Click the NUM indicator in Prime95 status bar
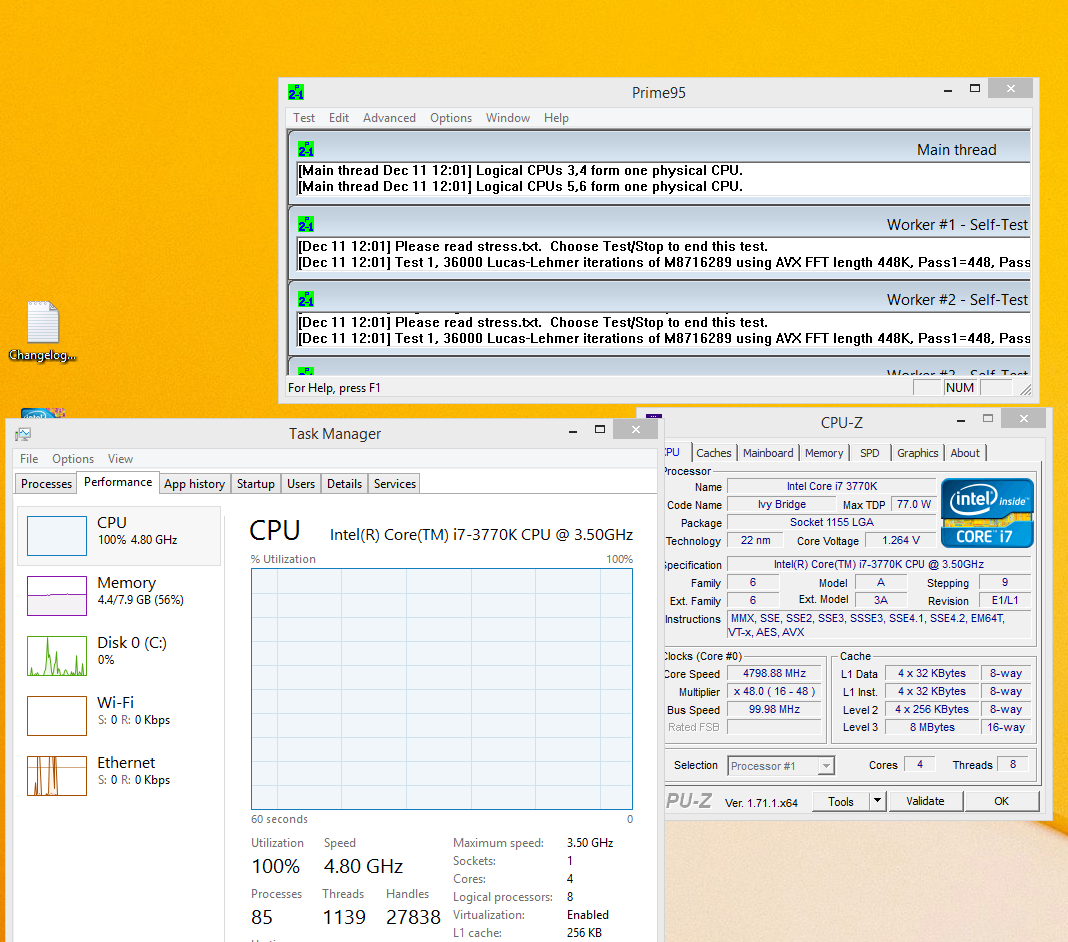This screenshot has width=1068, height=942. [960, 388]
